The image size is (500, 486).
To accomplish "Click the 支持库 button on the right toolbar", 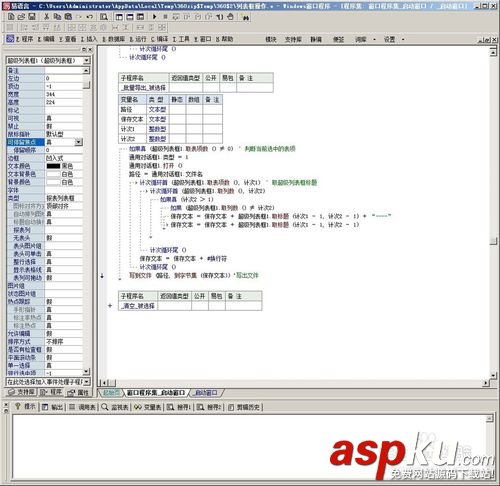I will [293, 39].
